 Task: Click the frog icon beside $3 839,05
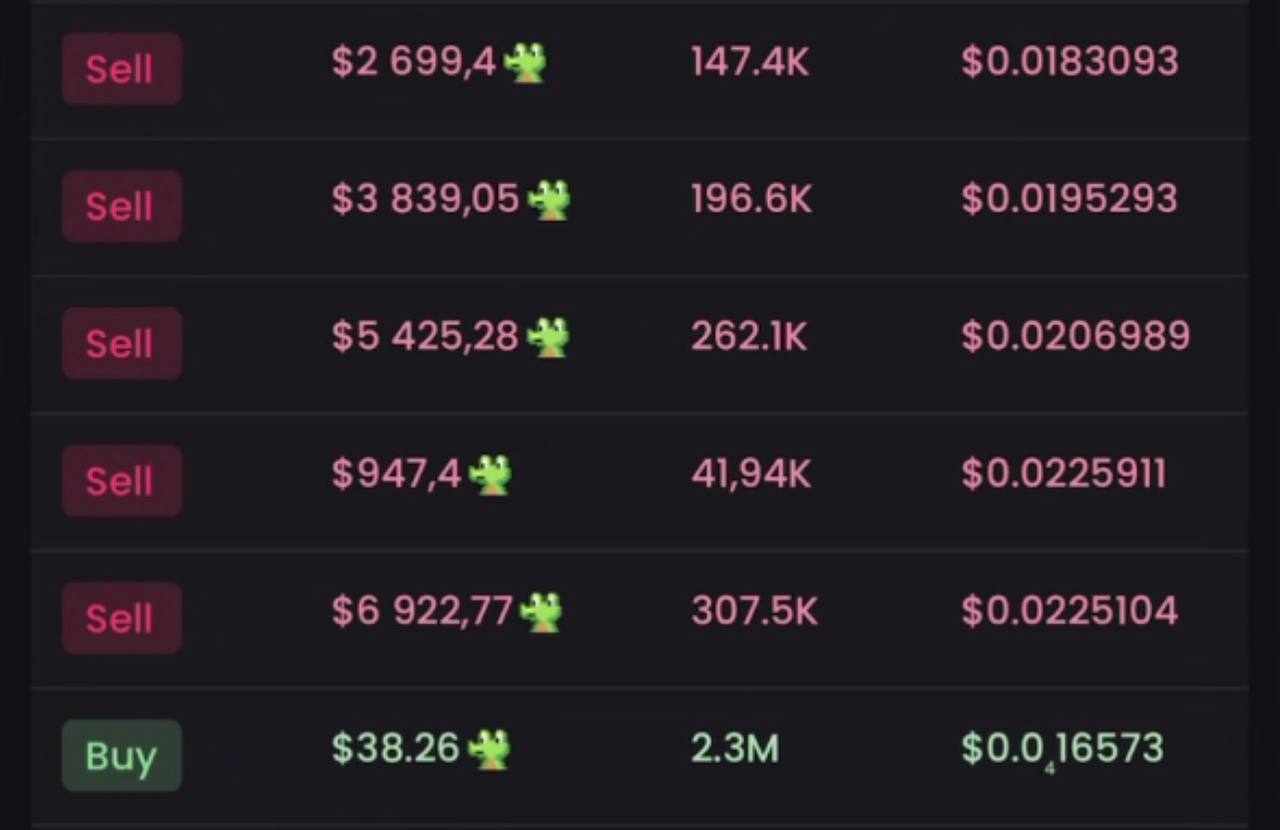[548, 201]
